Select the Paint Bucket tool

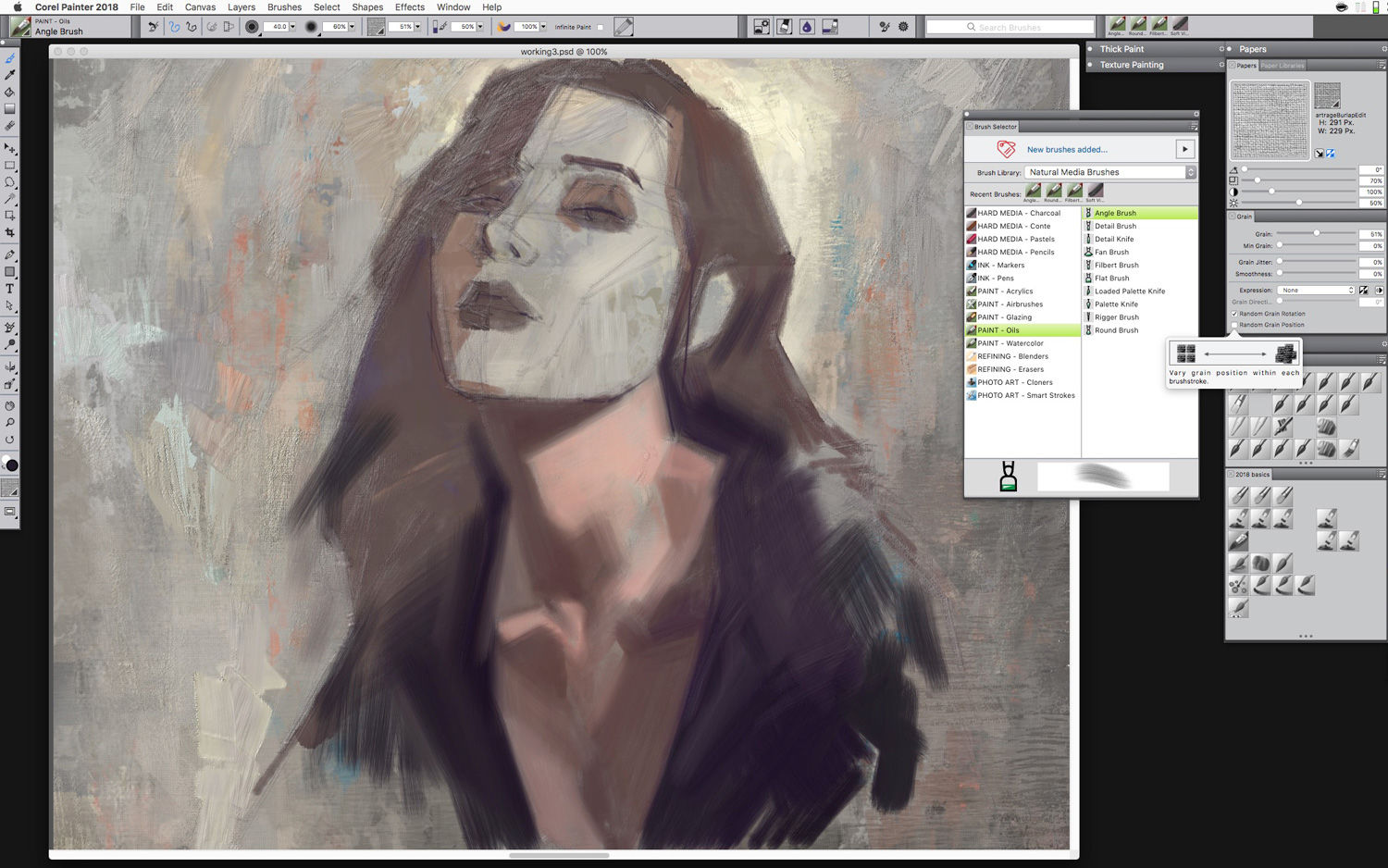pos(10,92)
